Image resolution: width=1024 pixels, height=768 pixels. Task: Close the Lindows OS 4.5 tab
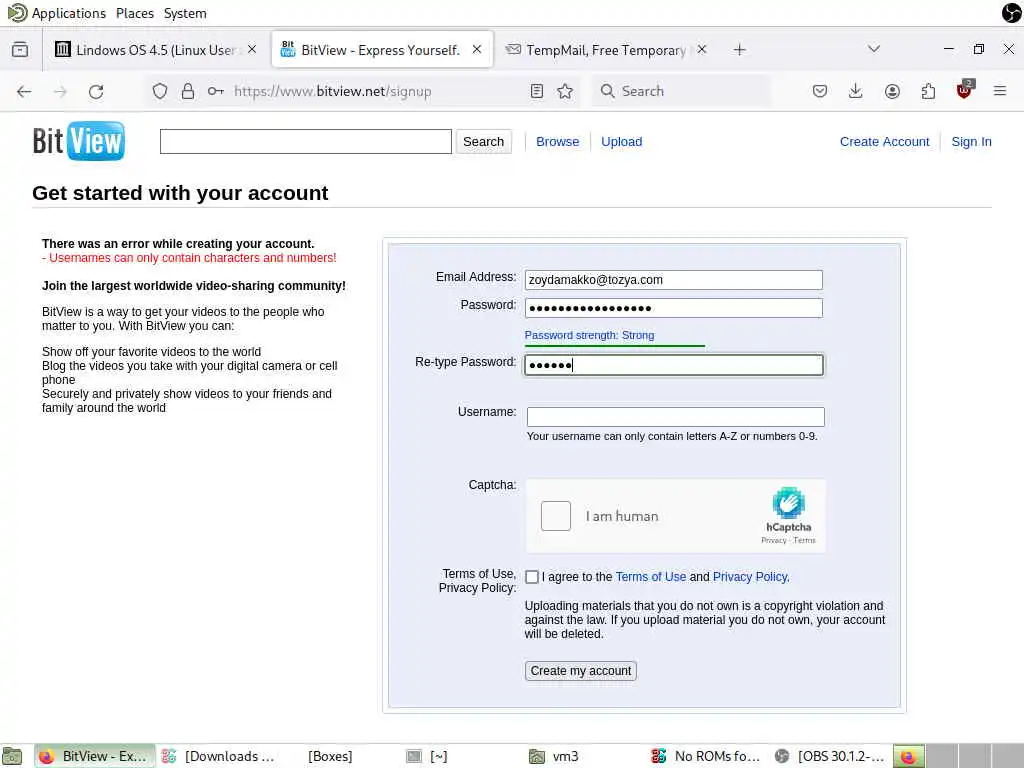tap(252, 50)
